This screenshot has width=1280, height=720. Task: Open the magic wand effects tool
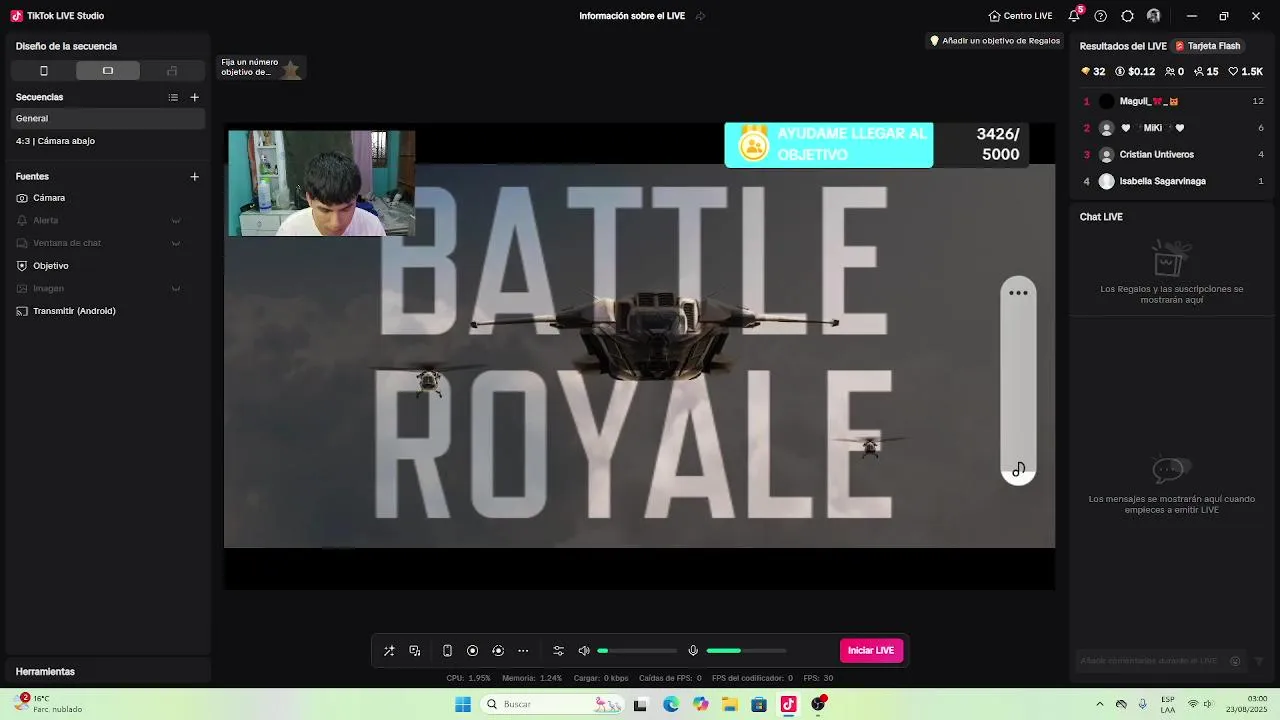tap(389, 651)
